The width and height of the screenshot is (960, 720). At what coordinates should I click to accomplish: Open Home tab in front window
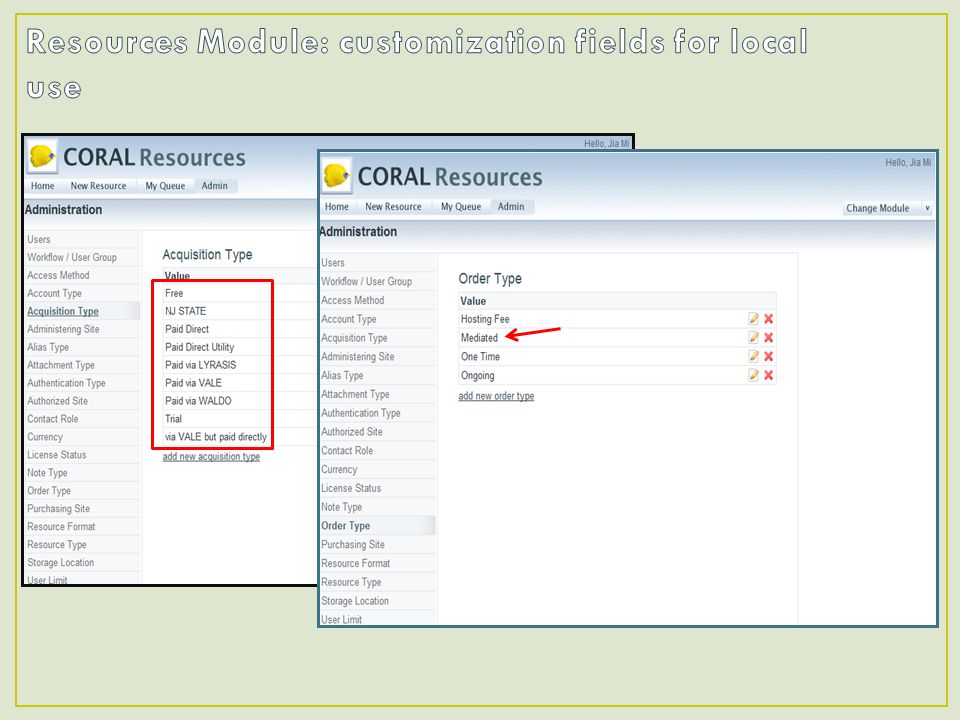(x=337, y=207)
